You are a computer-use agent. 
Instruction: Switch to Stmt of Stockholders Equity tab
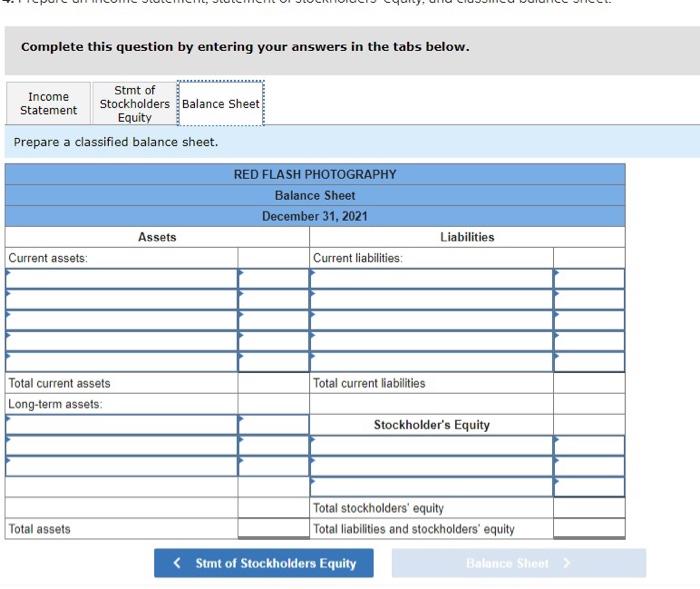coord(135,103)
